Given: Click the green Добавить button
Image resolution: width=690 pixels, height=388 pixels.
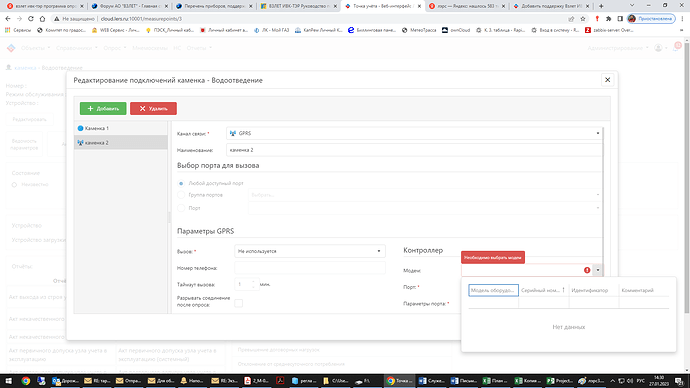Looking at the screenshot, I should pos(103,109).
